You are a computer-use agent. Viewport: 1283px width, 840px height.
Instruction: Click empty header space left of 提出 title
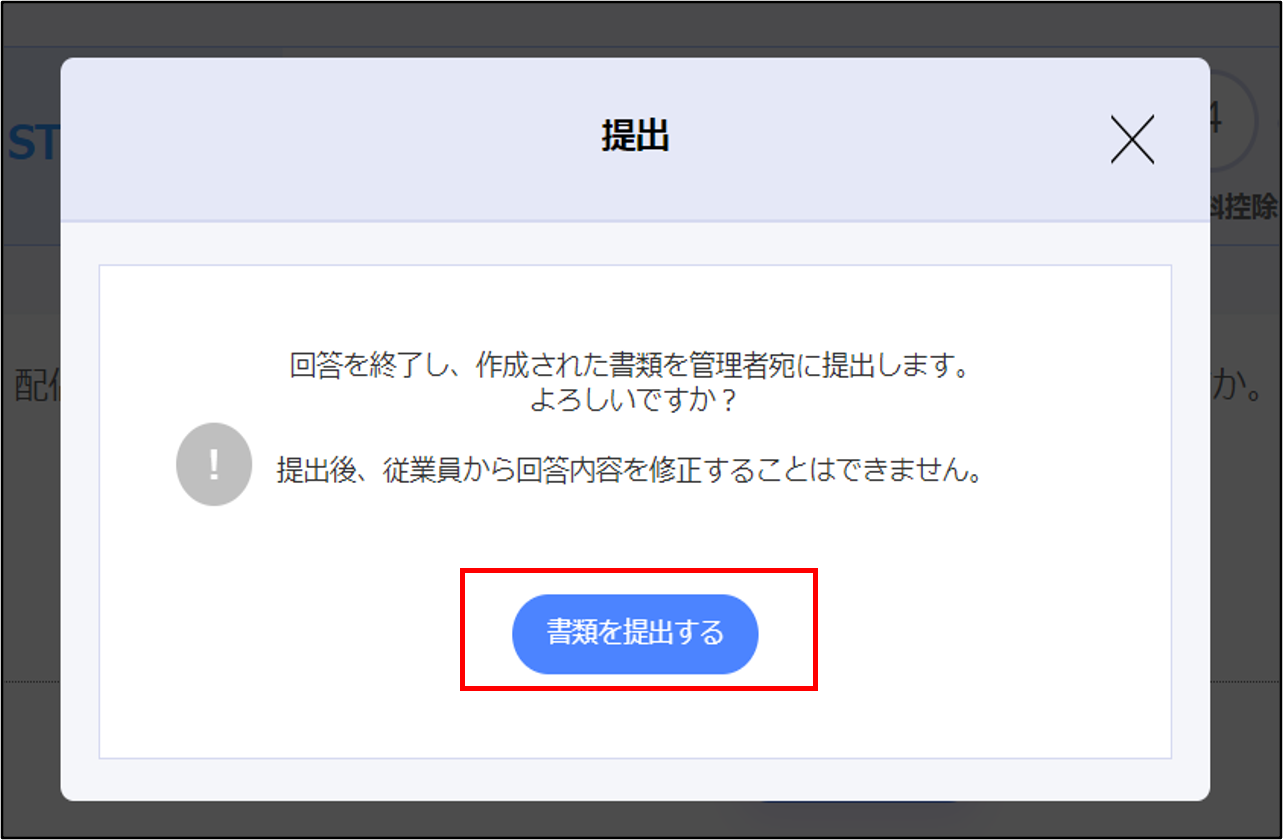tap(330, 139)
